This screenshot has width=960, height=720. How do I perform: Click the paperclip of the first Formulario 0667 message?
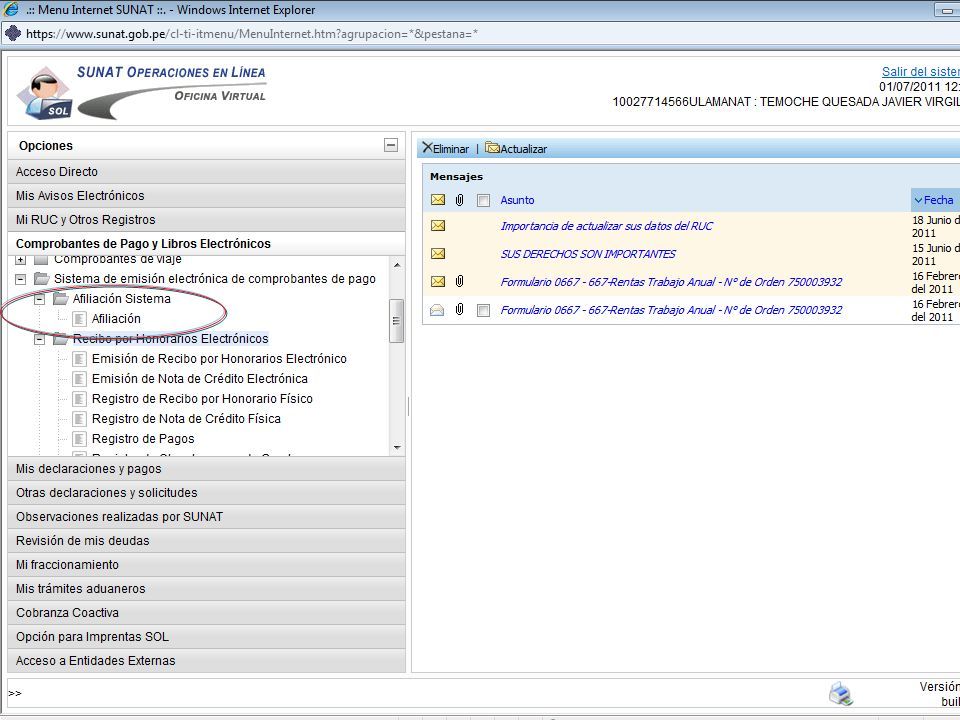pyautogui.click(x=460, y=281)
